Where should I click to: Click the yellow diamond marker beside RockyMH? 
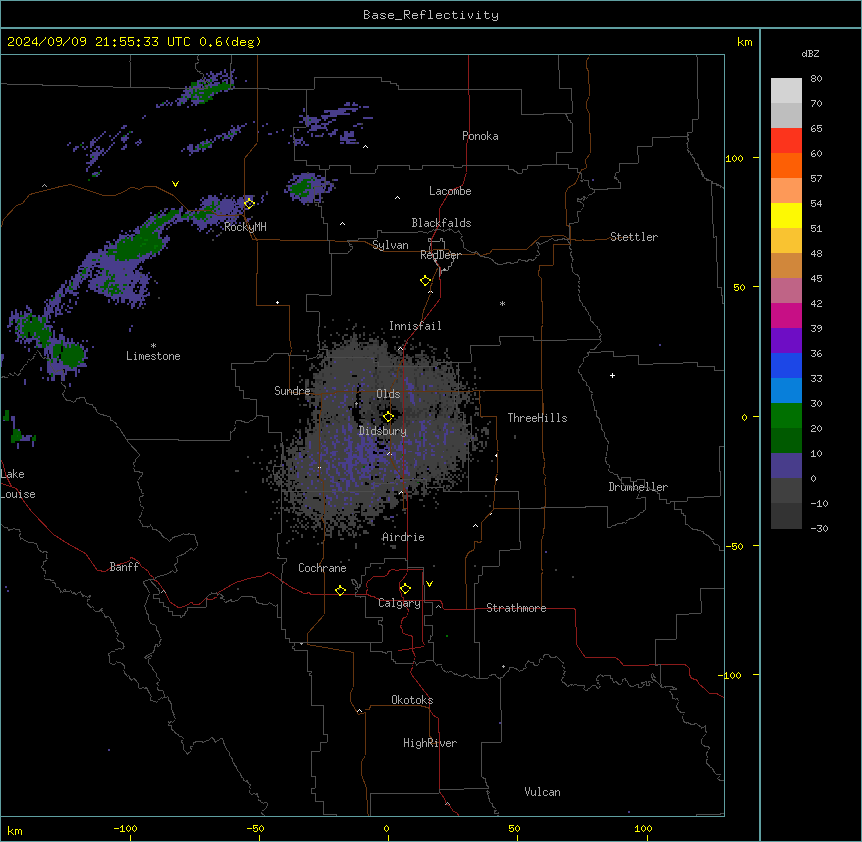pyautogui.click(x=249, y=203)
